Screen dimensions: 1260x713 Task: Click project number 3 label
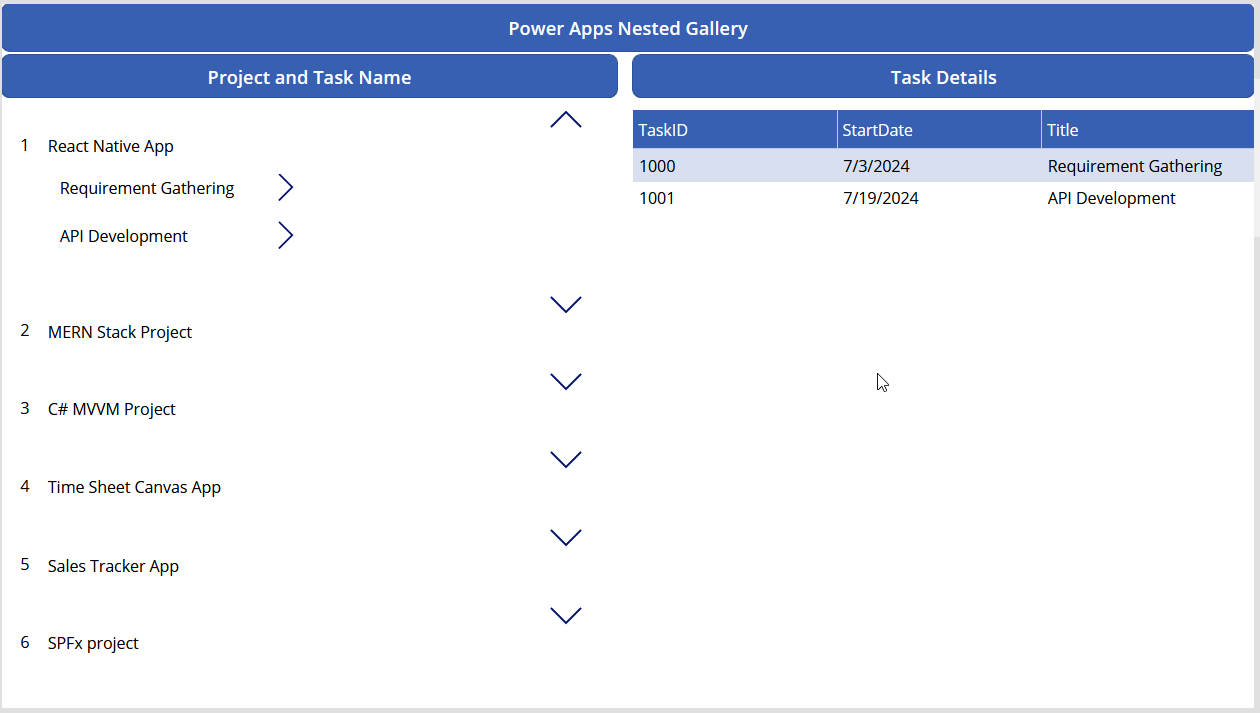coord(25,408)
